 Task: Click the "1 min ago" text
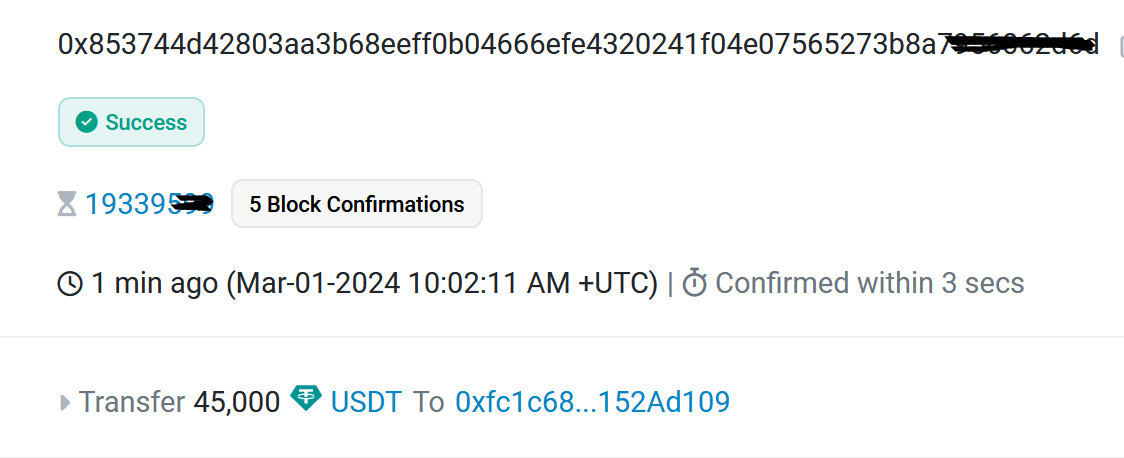(x=155, y=284)
